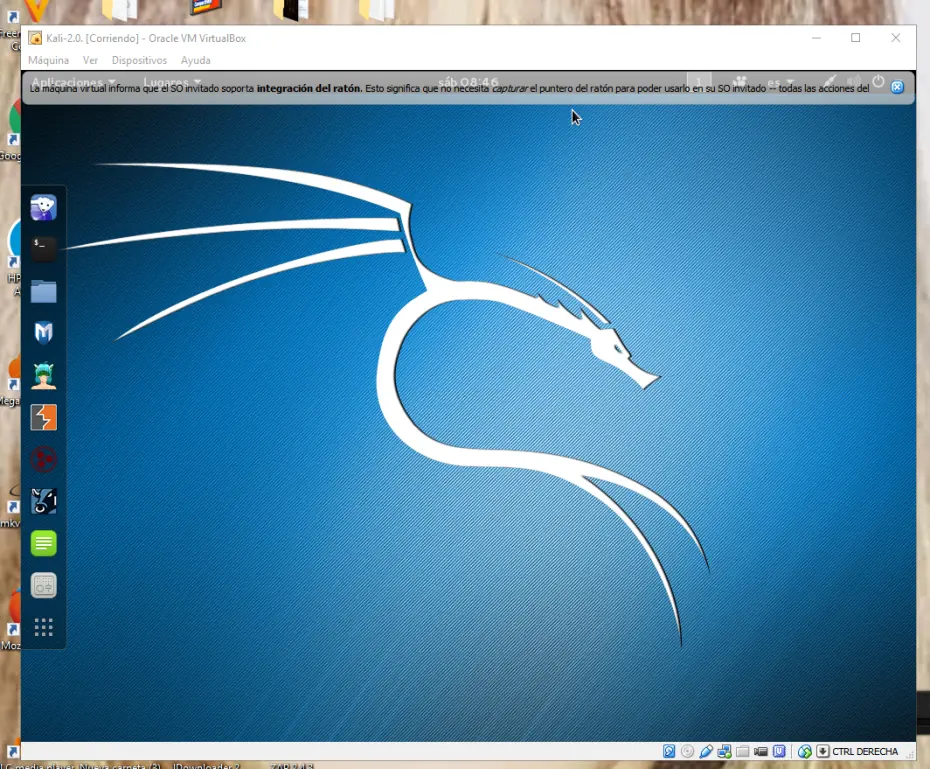
Task: Maximize the VirtualBox window
Action: (855, 37)
